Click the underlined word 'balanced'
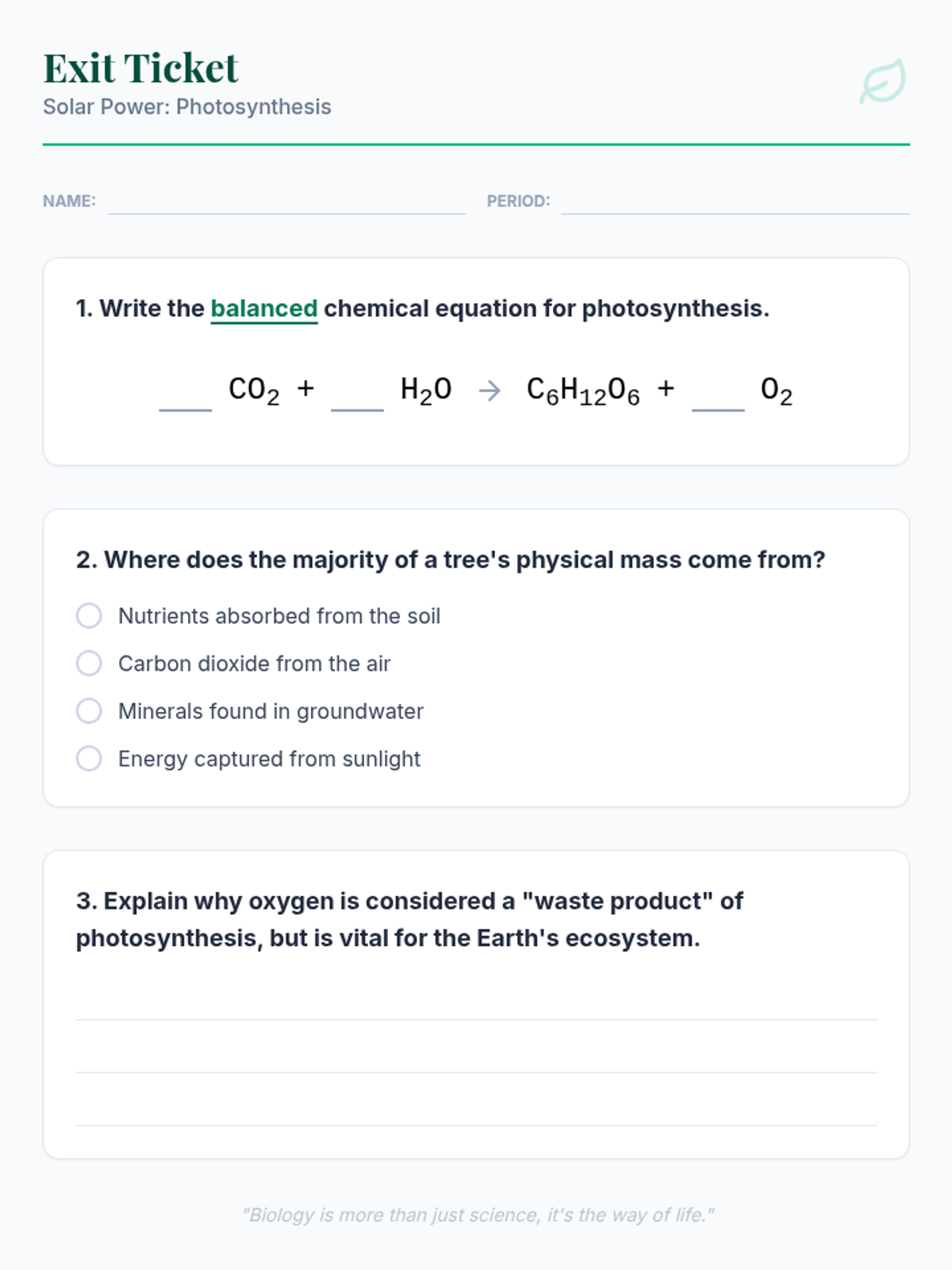Screen dimensions: 952x1270 tap(264, 308)
